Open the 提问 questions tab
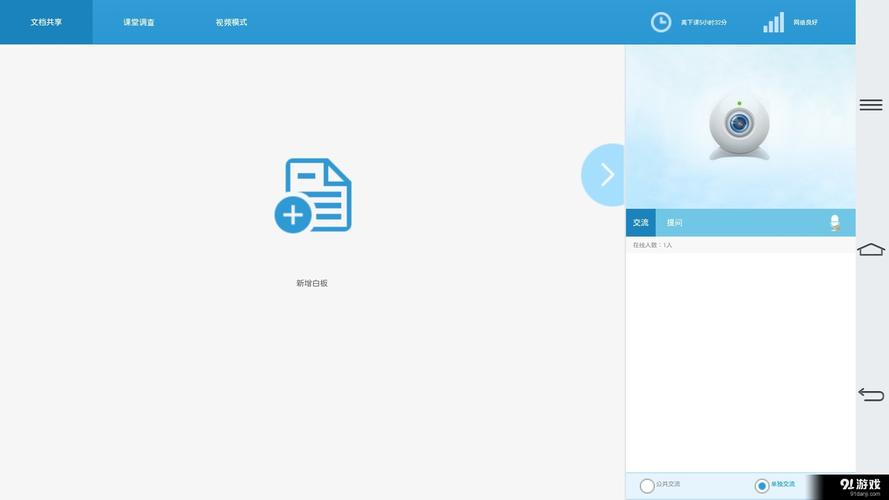The height and width of the screenshot is (500, 889). click(674, 223)
